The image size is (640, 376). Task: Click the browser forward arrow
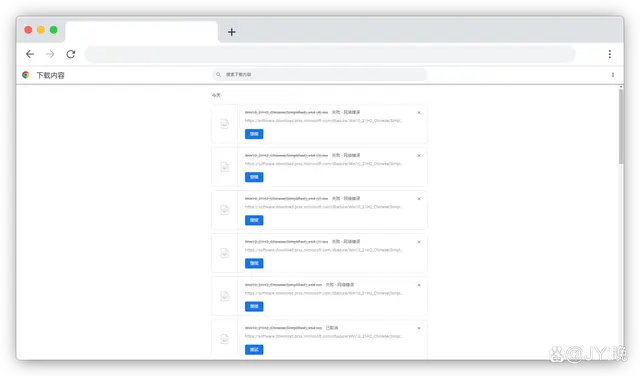[50, 54]
